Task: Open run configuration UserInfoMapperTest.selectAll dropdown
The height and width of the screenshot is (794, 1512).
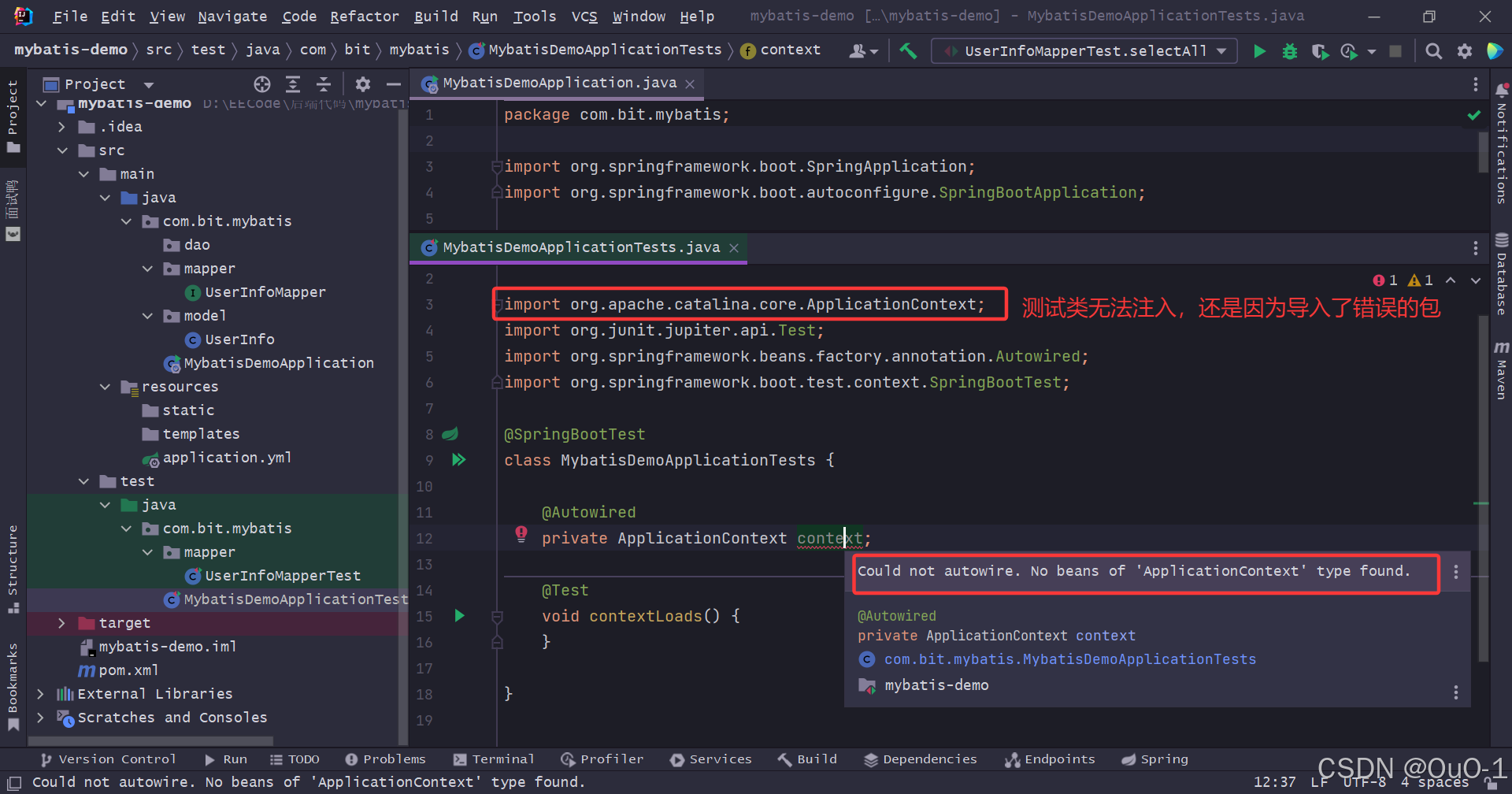Action: [1084, 51]
